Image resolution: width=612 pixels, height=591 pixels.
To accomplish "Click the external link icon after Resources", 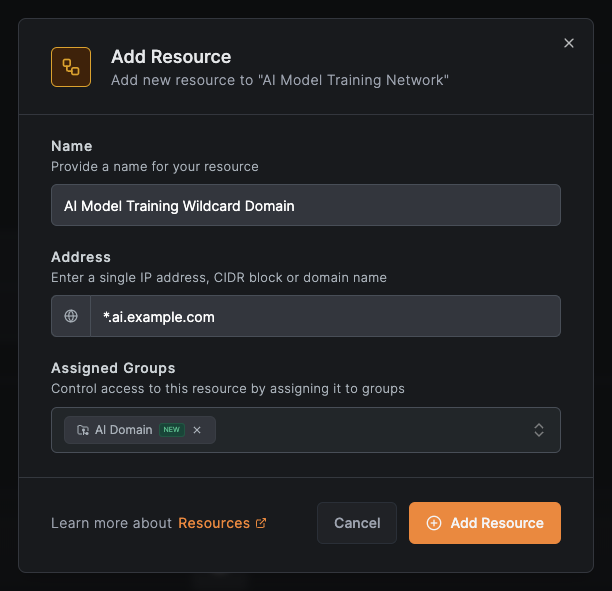I will point(261,523).
